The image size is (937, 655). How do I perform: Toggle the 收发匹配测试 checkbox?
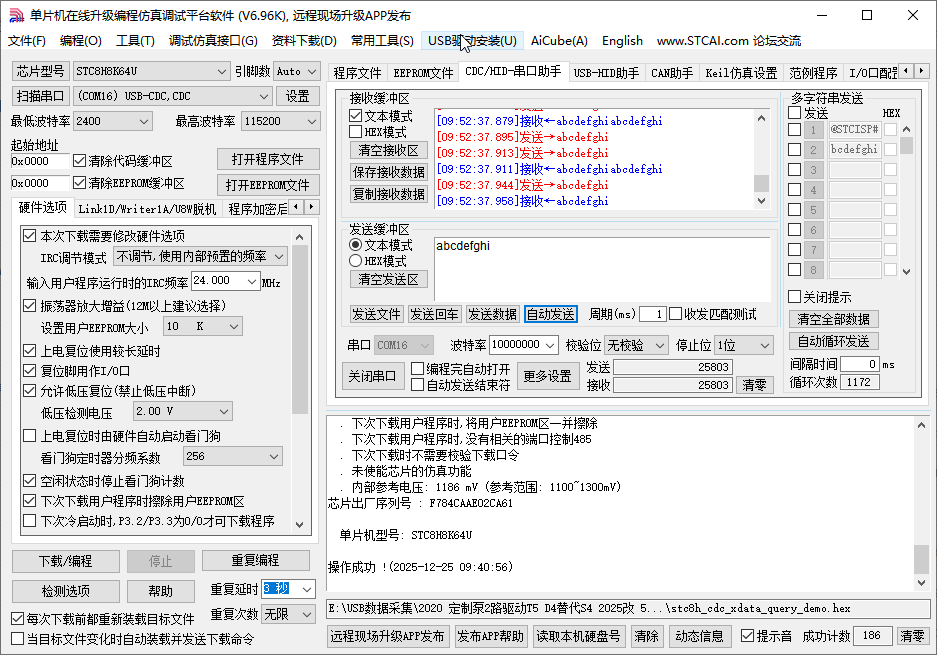[x=677, y=313]
